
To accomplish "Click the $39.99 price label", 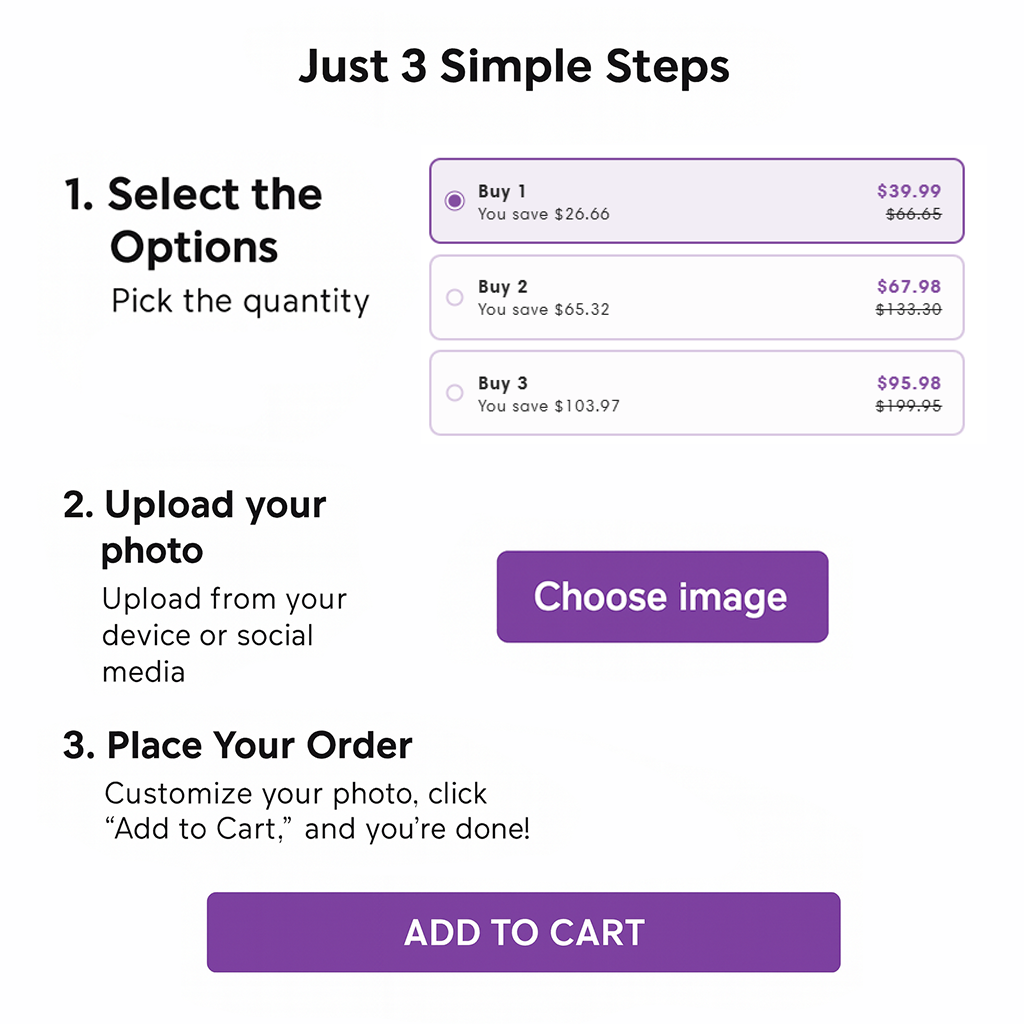I will pos(908,191).
